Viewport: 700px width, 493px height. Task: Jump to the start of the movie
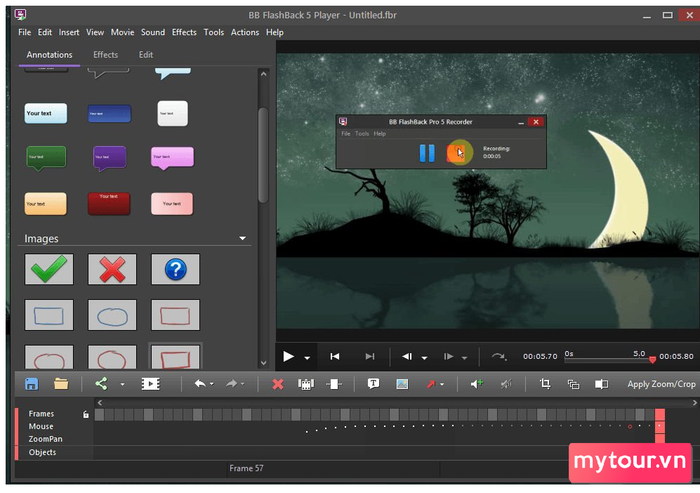click(335, 356)
